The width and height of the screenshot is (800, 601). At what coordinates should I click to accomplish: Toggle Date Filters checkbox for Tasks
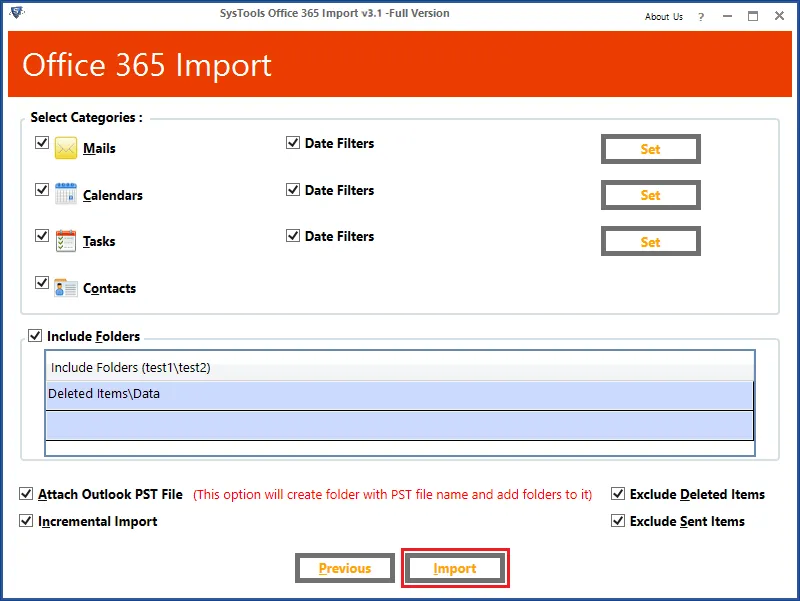click(x=293, y=235)
